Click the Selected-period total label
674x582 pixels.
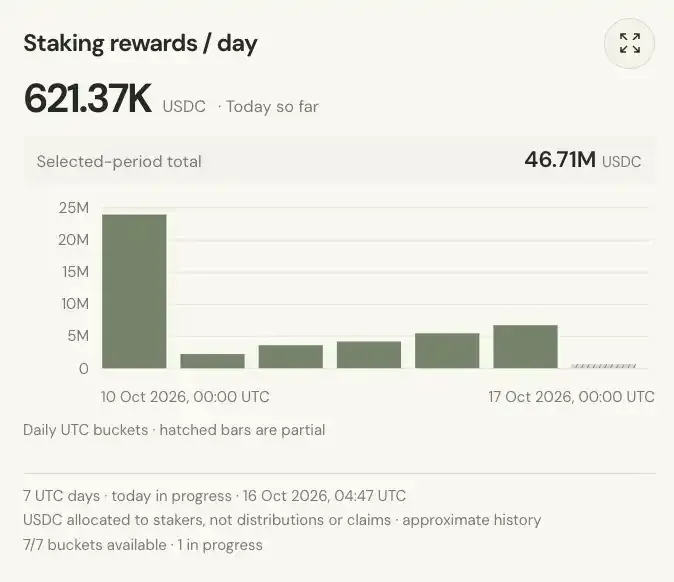pyautogui.click(x=119, y=162)
